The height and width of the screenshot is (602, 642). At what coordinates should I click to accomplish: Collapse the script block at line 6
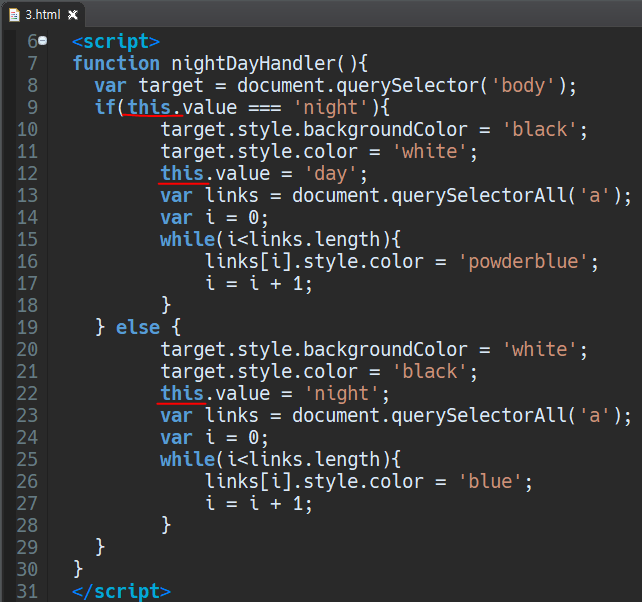click(x=43, y=41)
